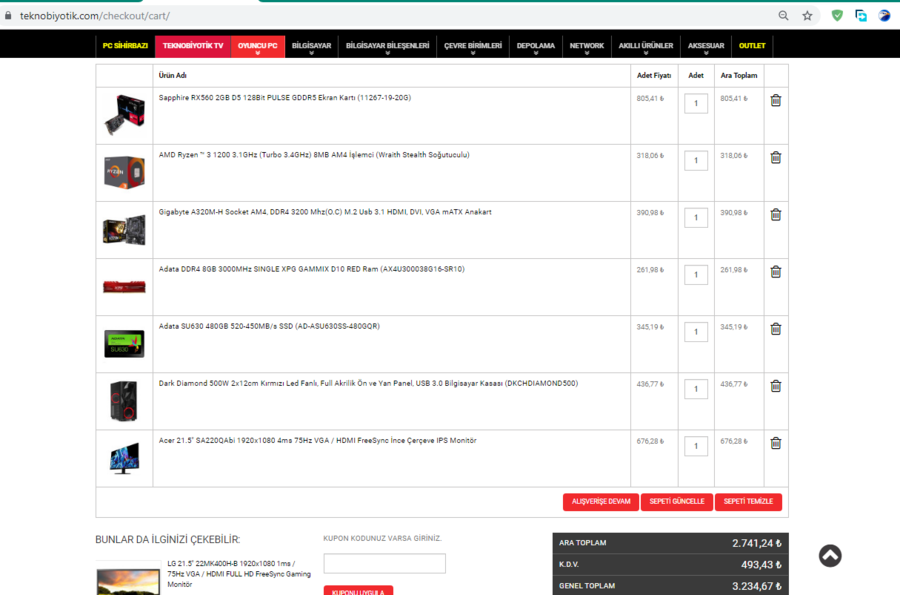Click the Ara Toplam column header
This screenshot has height=595, width=900.
[x=739, y=76]
